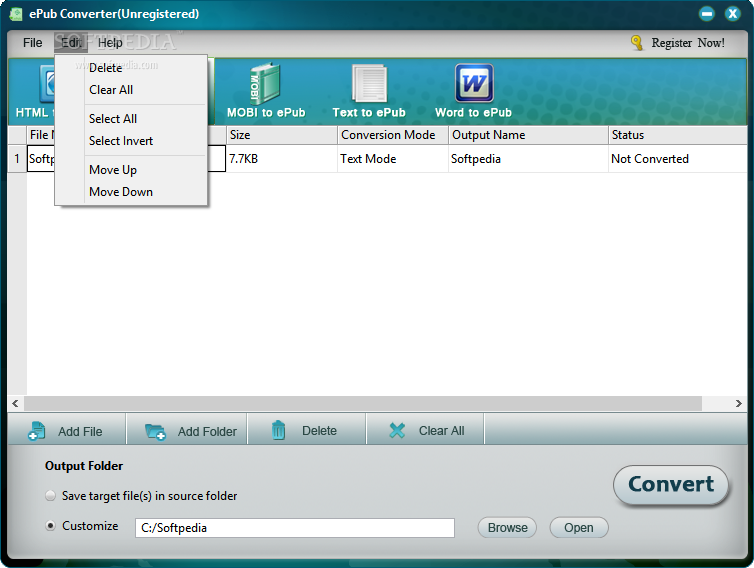754x568 pixels.
Task: Click the horizontal scrollbar thumb
Action: [363, 404]
